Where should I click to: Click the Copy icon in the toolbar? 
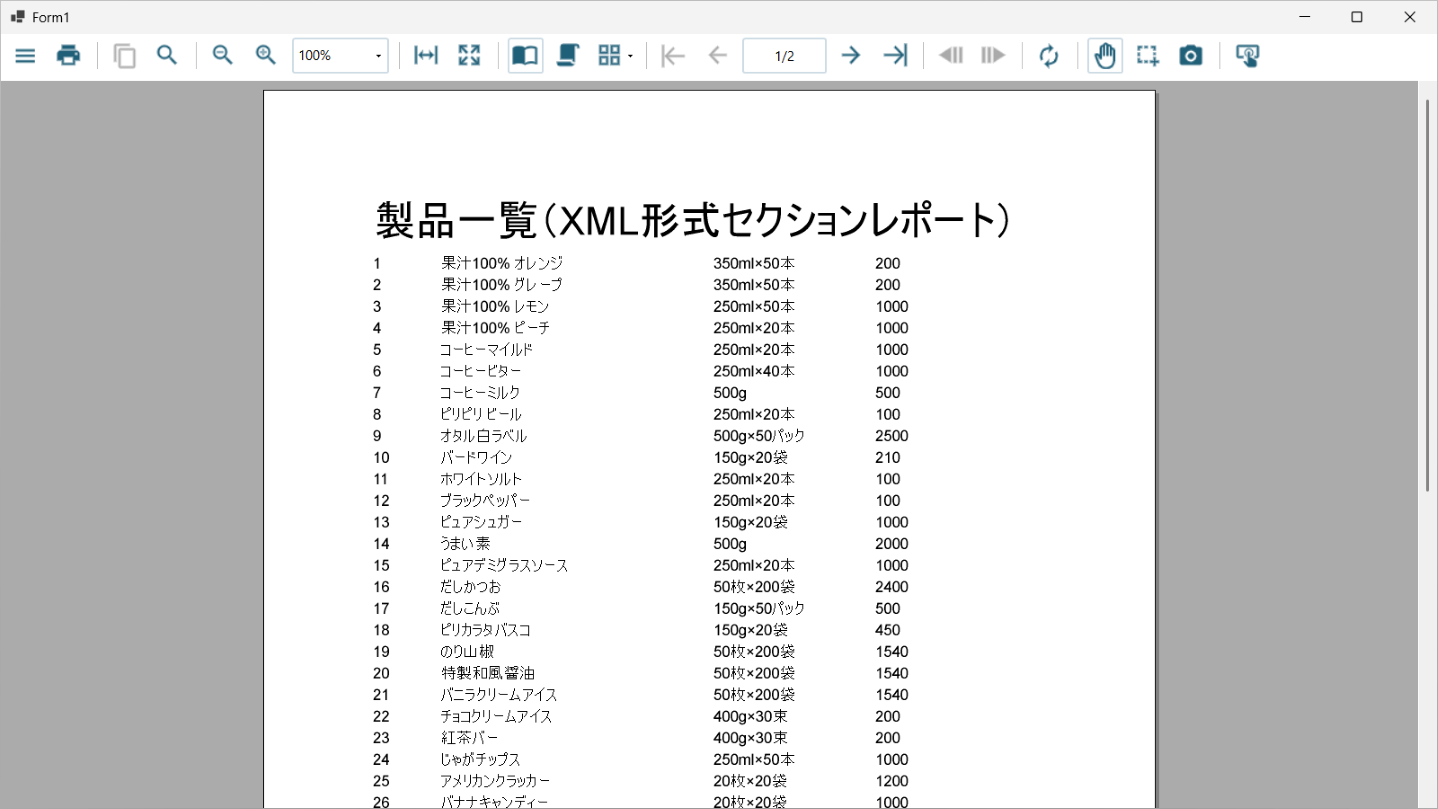pos(124,56)
